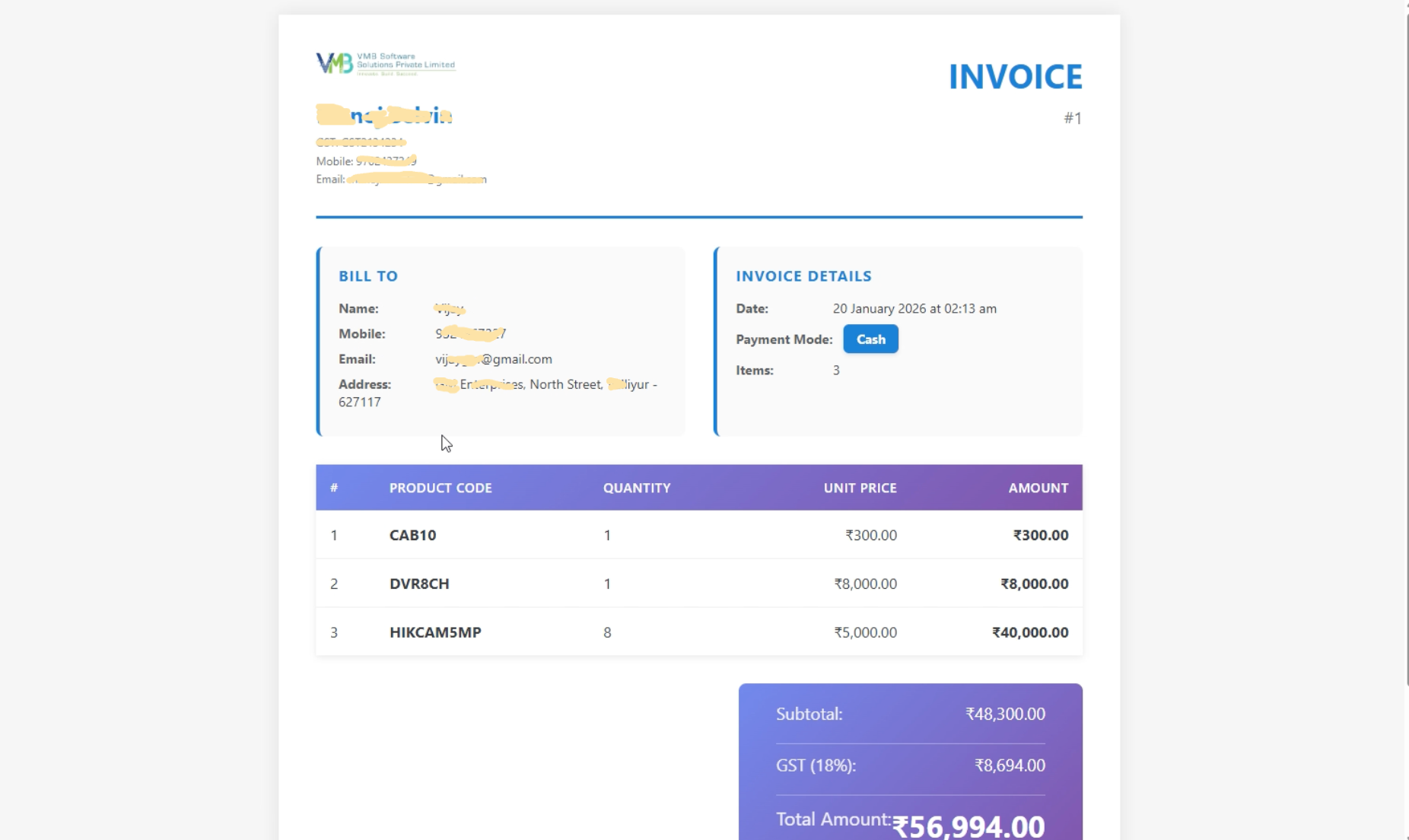Click the INVOICE title heading

(x=1015, y=76)
